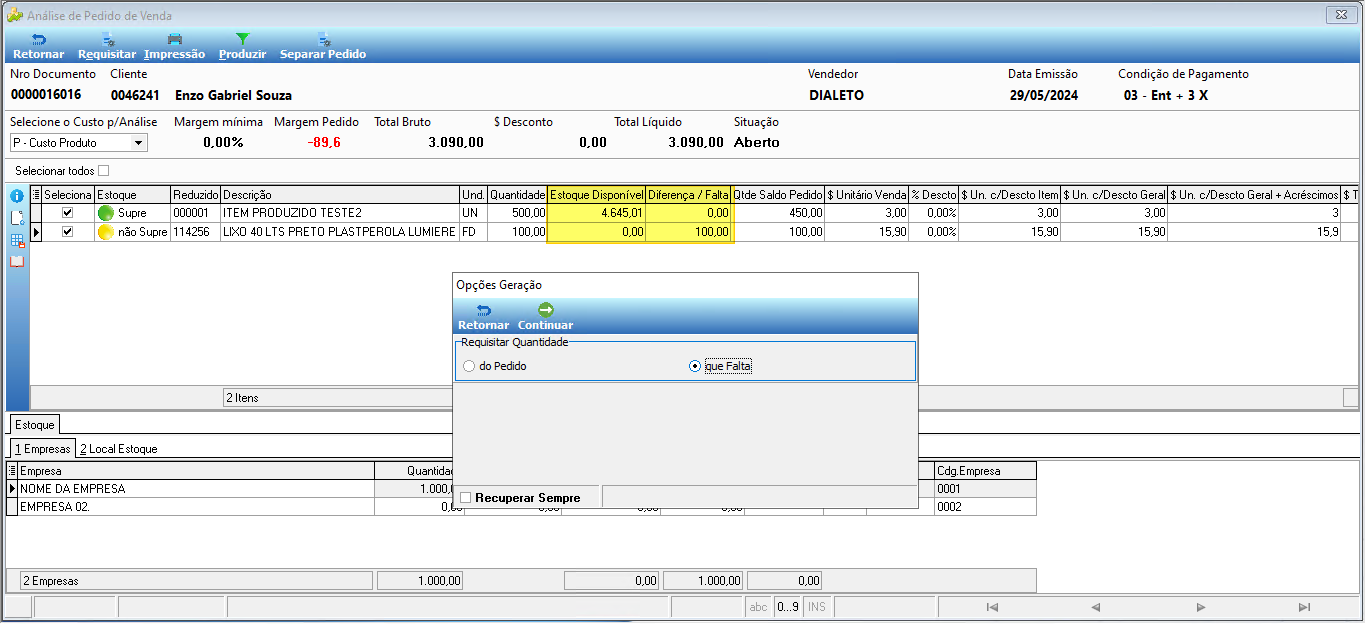Click the Produzir funnel icon
Image resolution: width=1366 pixels, height=624 pixels.
[x=242, y=40]
